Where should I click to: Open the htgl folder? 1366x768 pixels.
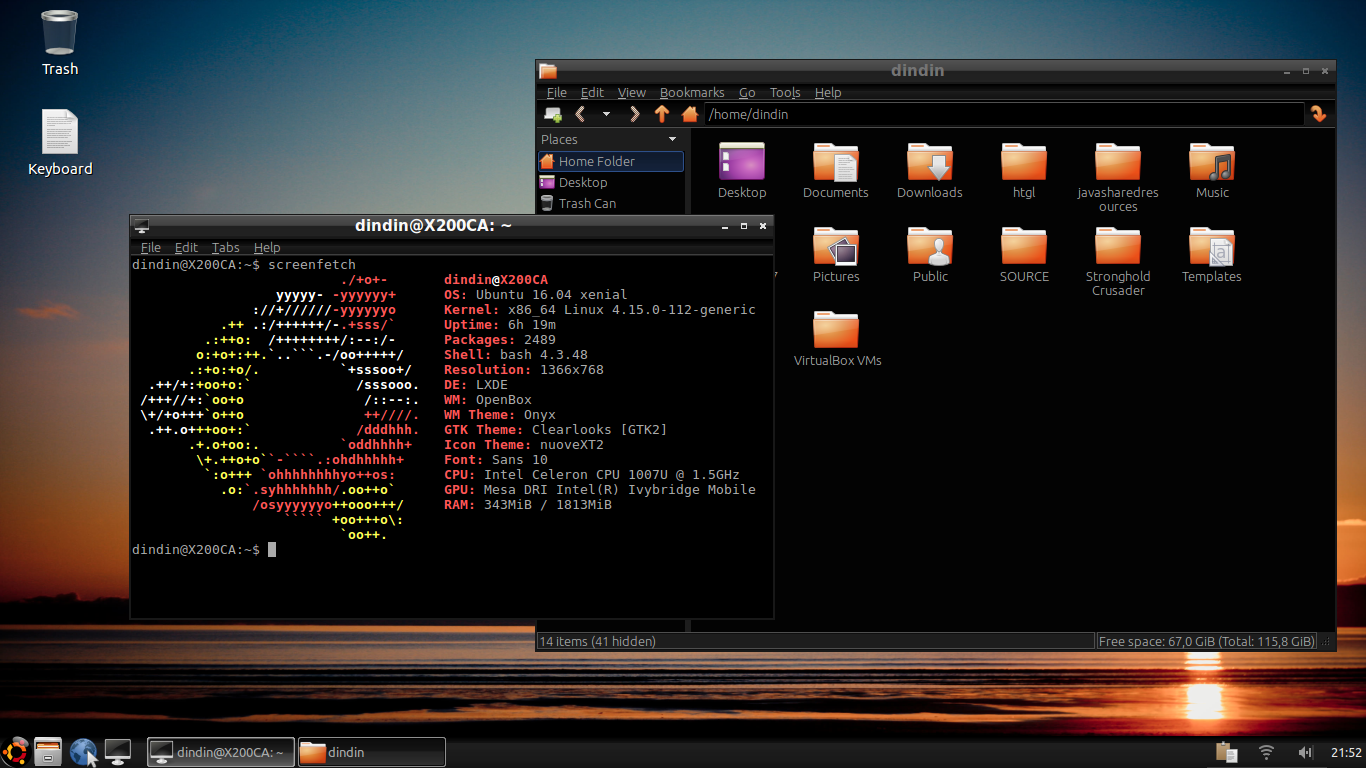click(1024, 171)
